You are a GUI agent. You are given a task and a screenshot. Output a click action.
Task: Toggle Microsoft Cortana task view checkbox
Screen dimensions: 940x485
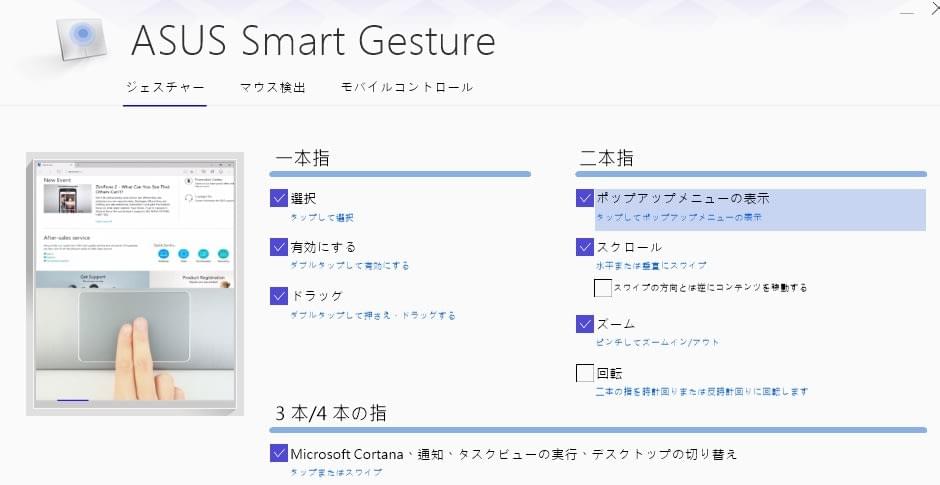pyautogui.click(x=279, y=453)
